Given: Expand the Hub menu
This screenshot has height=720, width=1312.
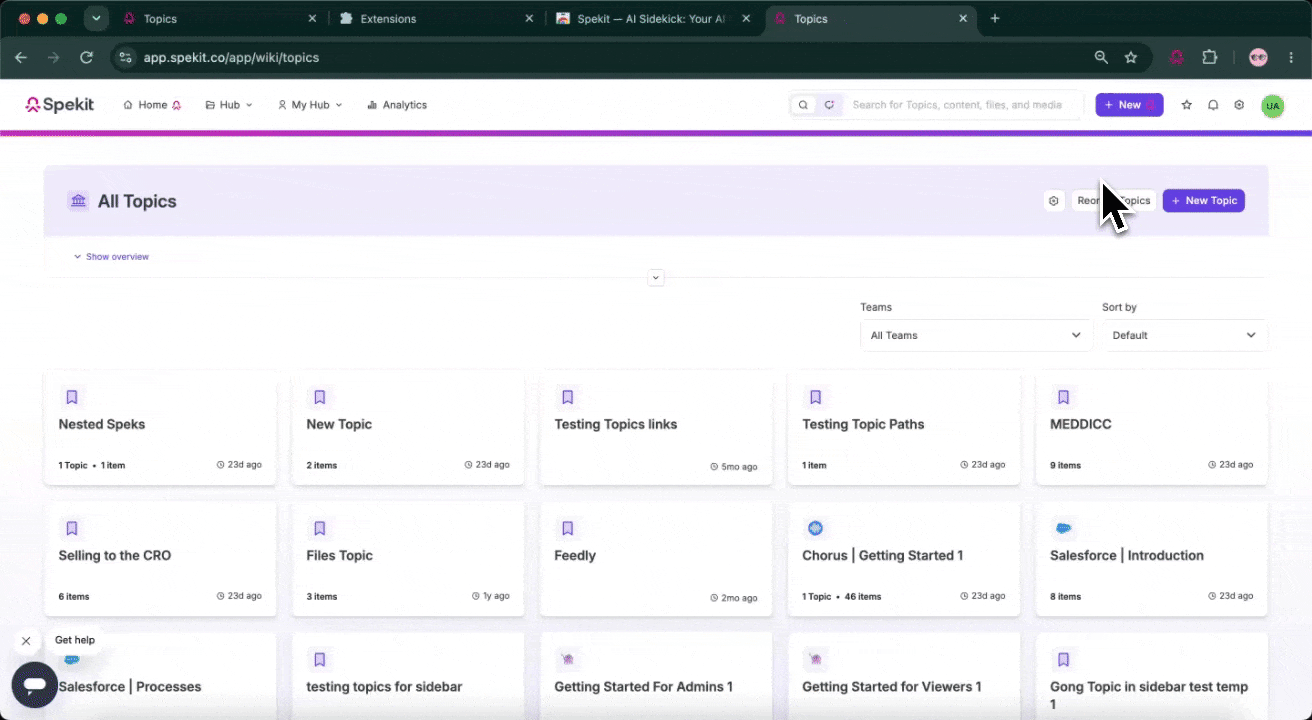Looking at the screenshot, I should [229, 105].
